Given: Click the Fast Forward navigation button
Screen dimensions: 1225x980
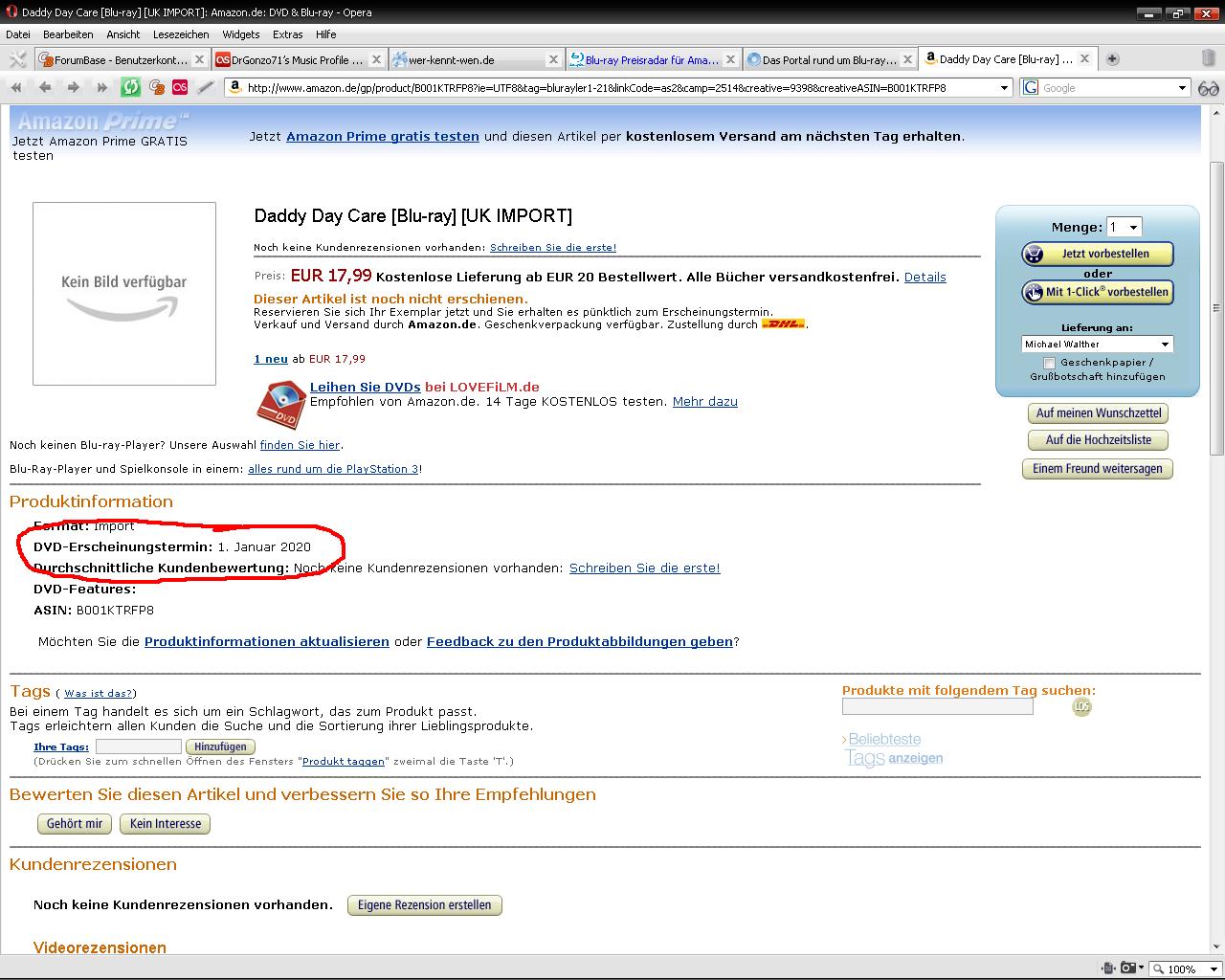Looking at the screenshot, I should (x=101, y=87).
